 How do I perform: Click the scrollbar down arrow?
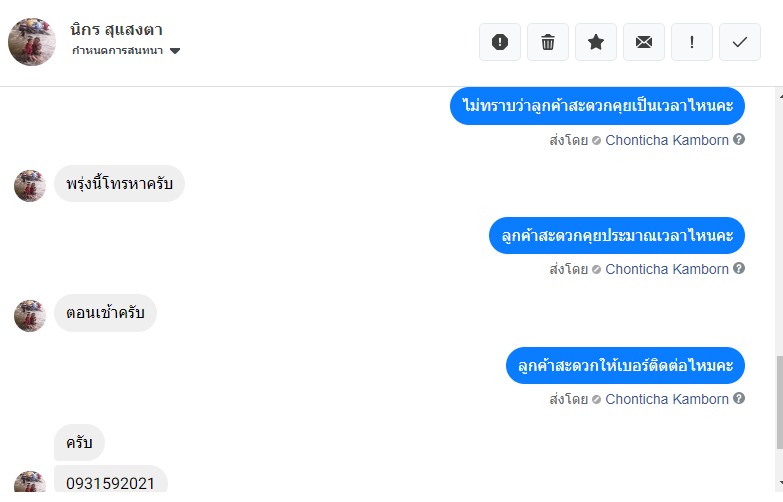tap(780, 483)
